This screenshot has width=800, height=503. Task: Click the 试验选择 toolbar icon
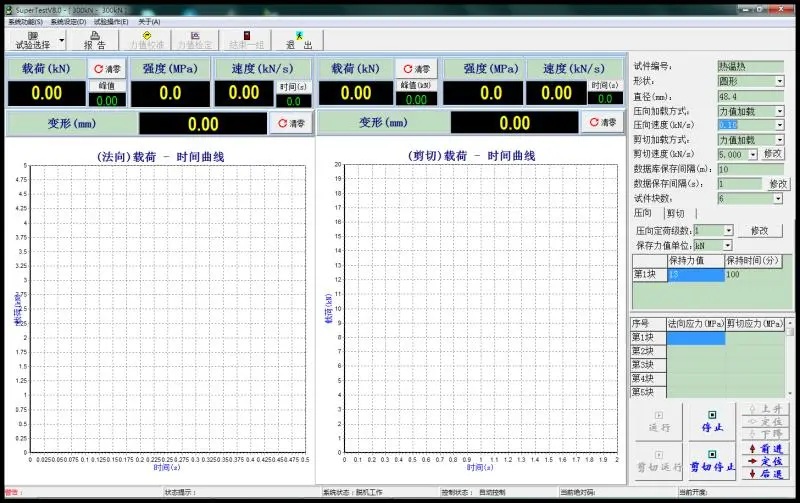[33, 40]
